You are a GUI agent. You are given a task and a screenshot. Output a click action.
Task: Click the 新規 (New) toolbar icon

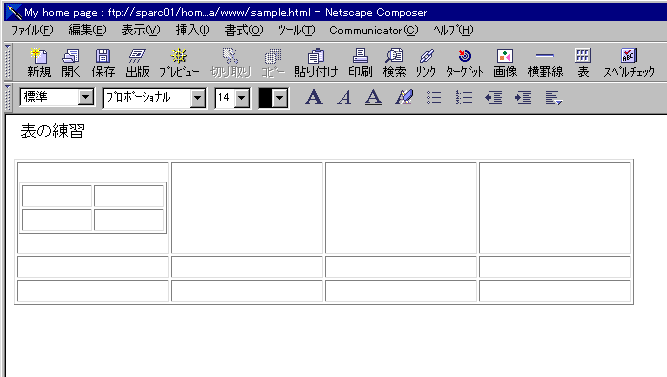point(39,63)
